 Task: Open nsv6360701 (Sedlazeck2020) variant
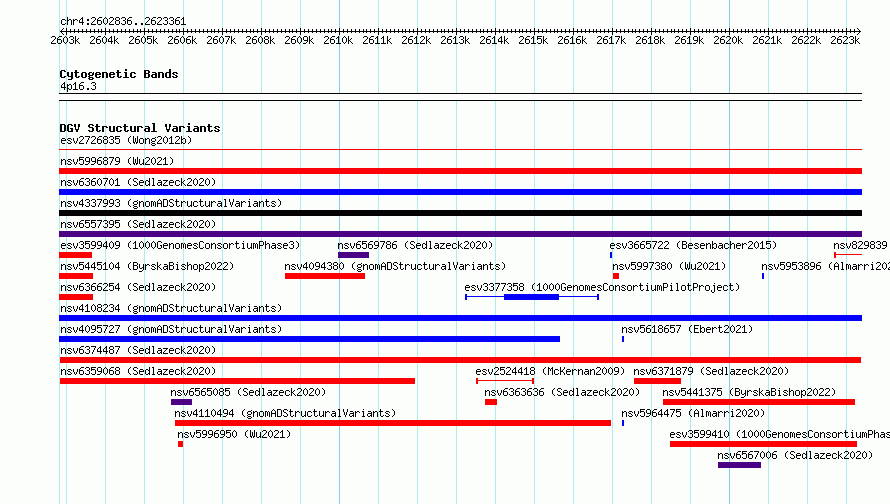(138, 182)
